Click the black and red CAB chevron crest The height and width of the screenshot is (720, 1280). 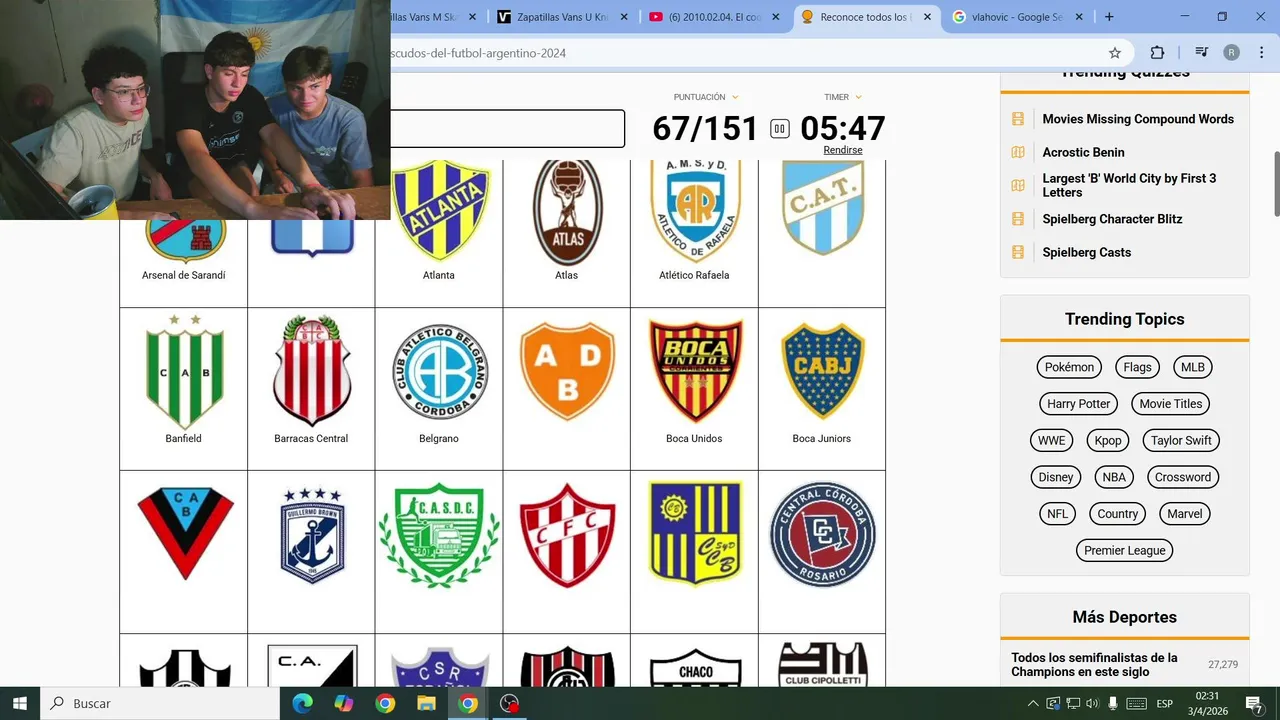[185, 533]
